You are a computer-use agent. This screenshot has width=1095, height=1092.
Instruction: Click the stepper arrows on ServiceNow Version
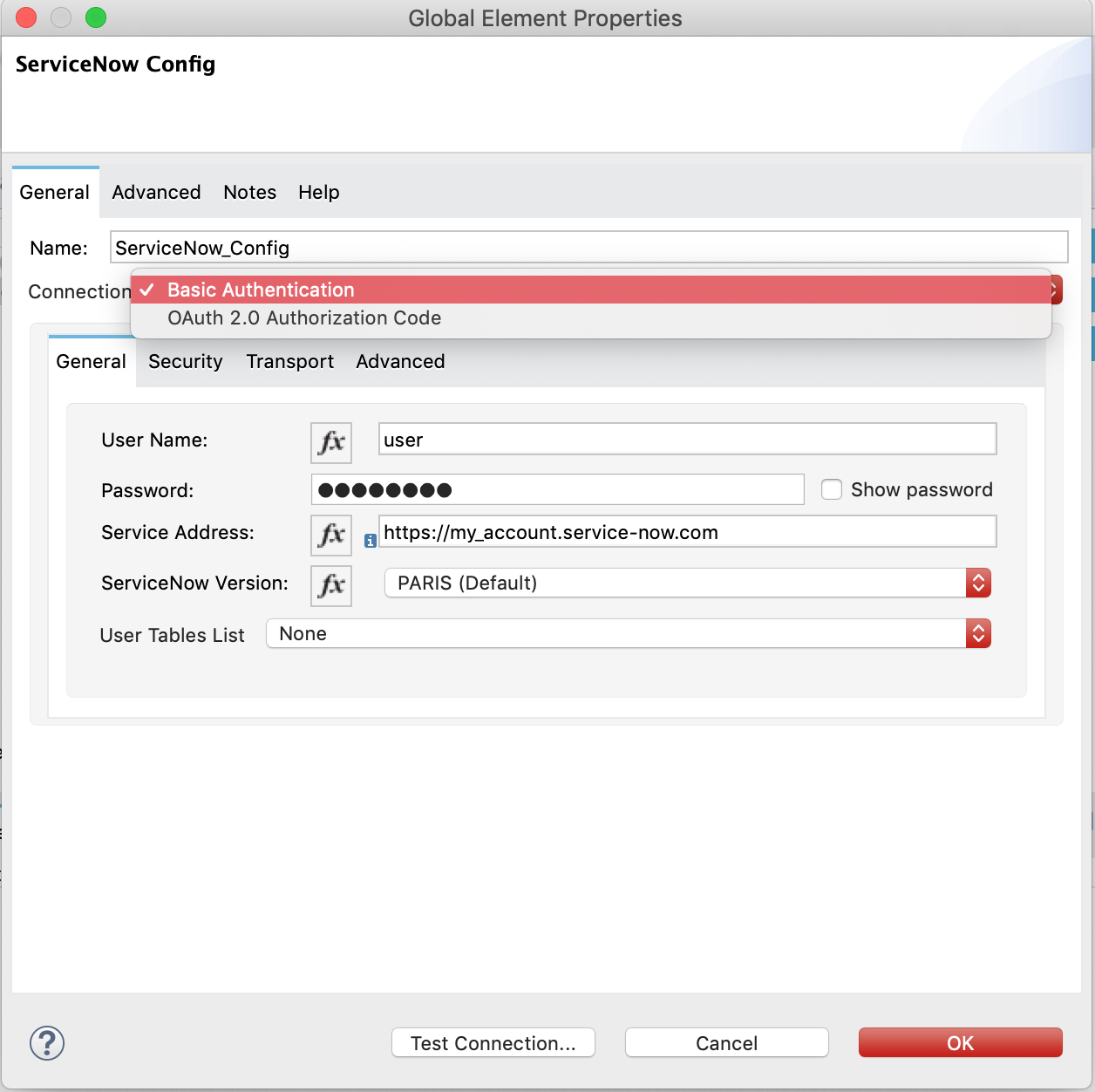point(978,583)
